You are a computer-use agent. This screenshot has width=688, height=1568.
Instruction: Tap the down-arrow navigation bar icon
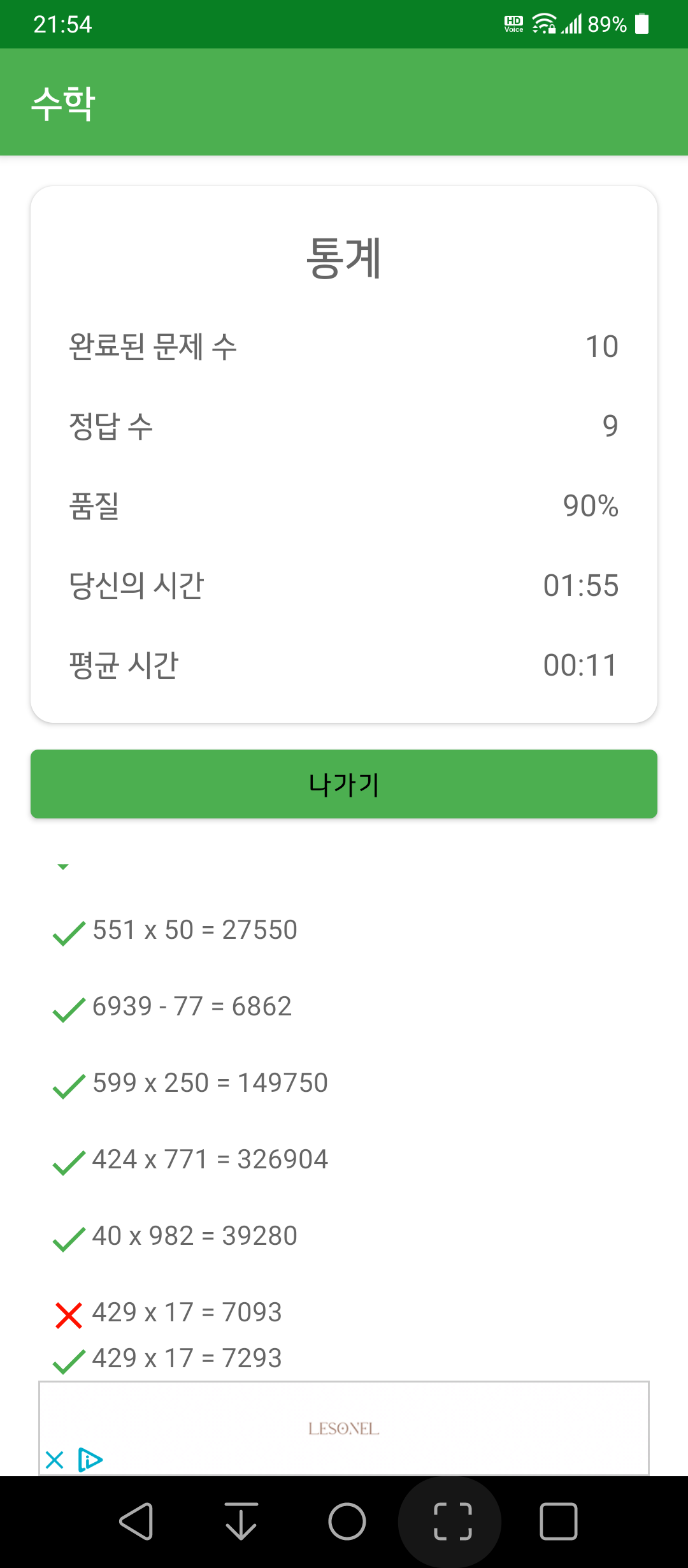tap(241, 1521)
